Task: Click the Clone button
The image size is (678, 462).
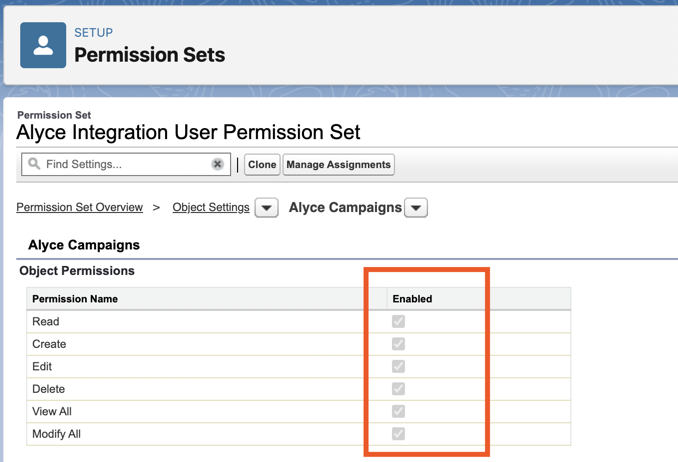Action: 262,164
